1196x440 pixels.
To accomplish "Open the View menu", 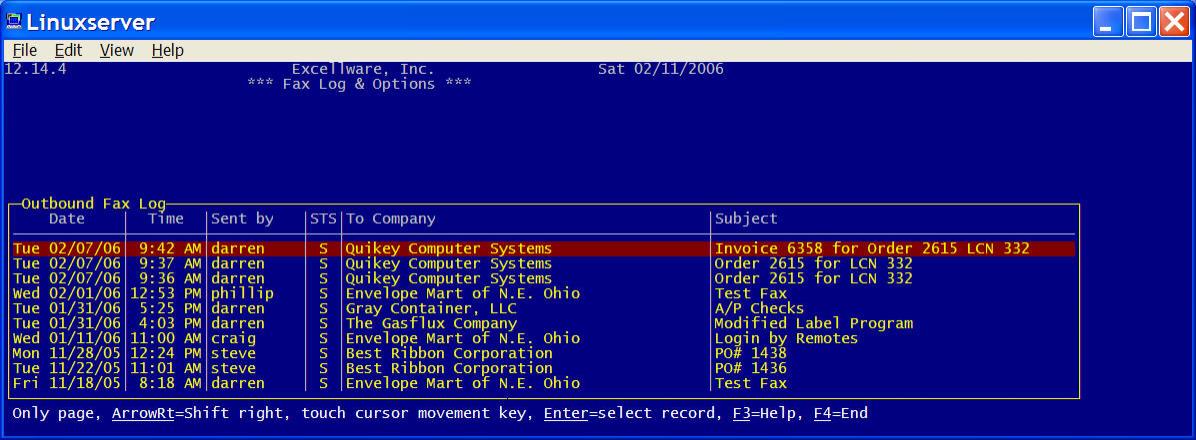I will tap(116, 50).
